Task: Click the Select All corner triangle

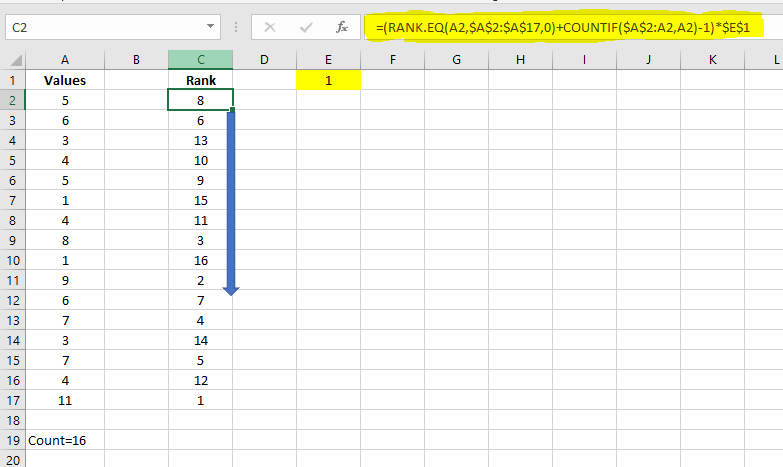Action: tap(16, 60)
